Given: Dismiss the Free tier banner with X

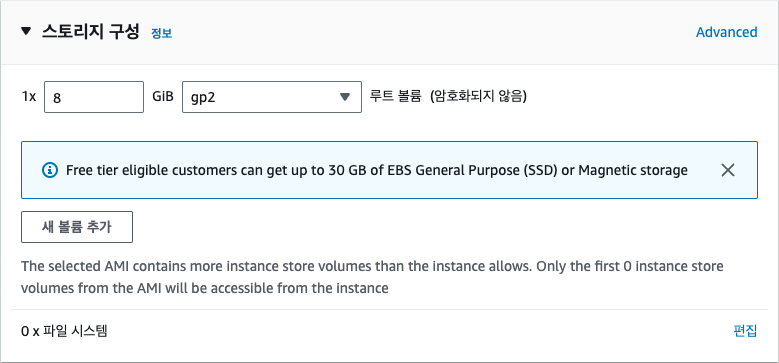Looking at the screenshot, I should point(728,170).
